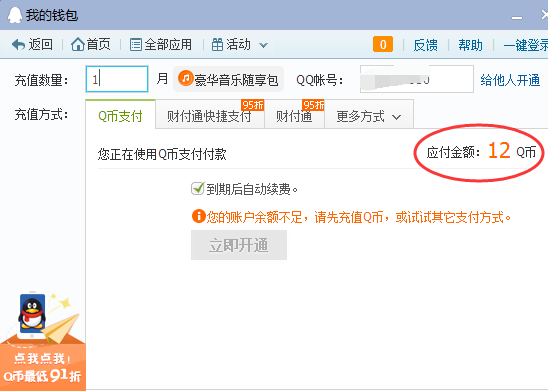Open the 首页 home icon
This screenshot has width=548, height=391.
[x=78, y=44]
